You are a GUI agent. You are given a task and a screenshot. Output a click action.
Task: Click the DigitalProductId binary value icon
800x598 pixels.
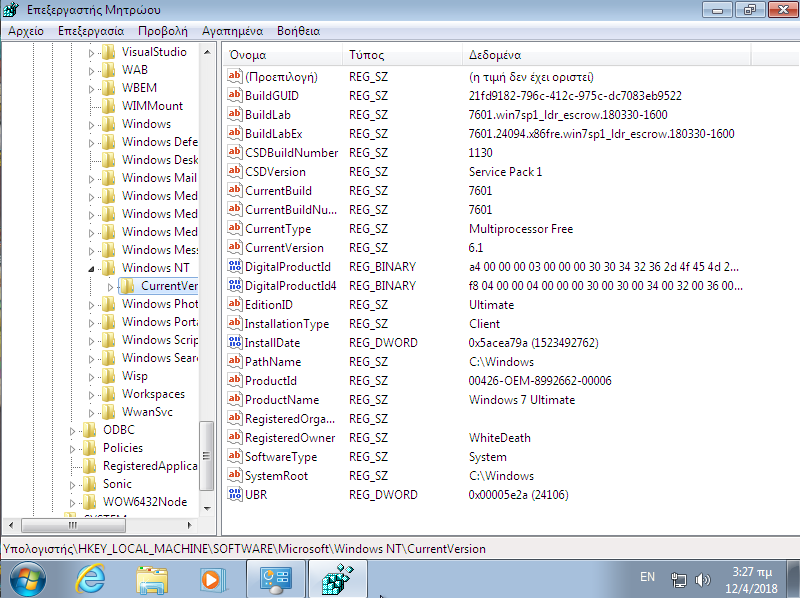(x=235, y=266)
